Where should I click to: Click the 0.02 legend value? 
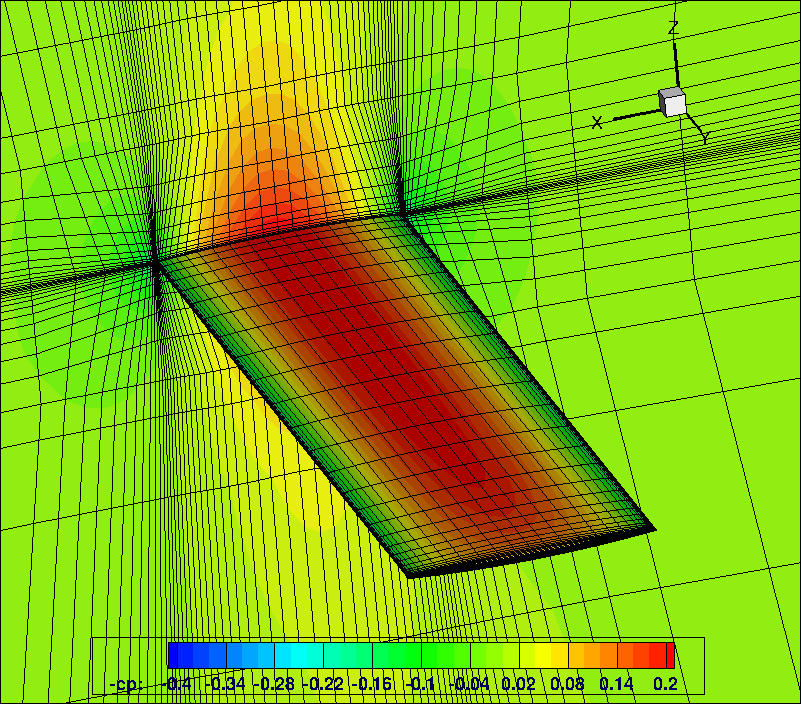(519, 684)
